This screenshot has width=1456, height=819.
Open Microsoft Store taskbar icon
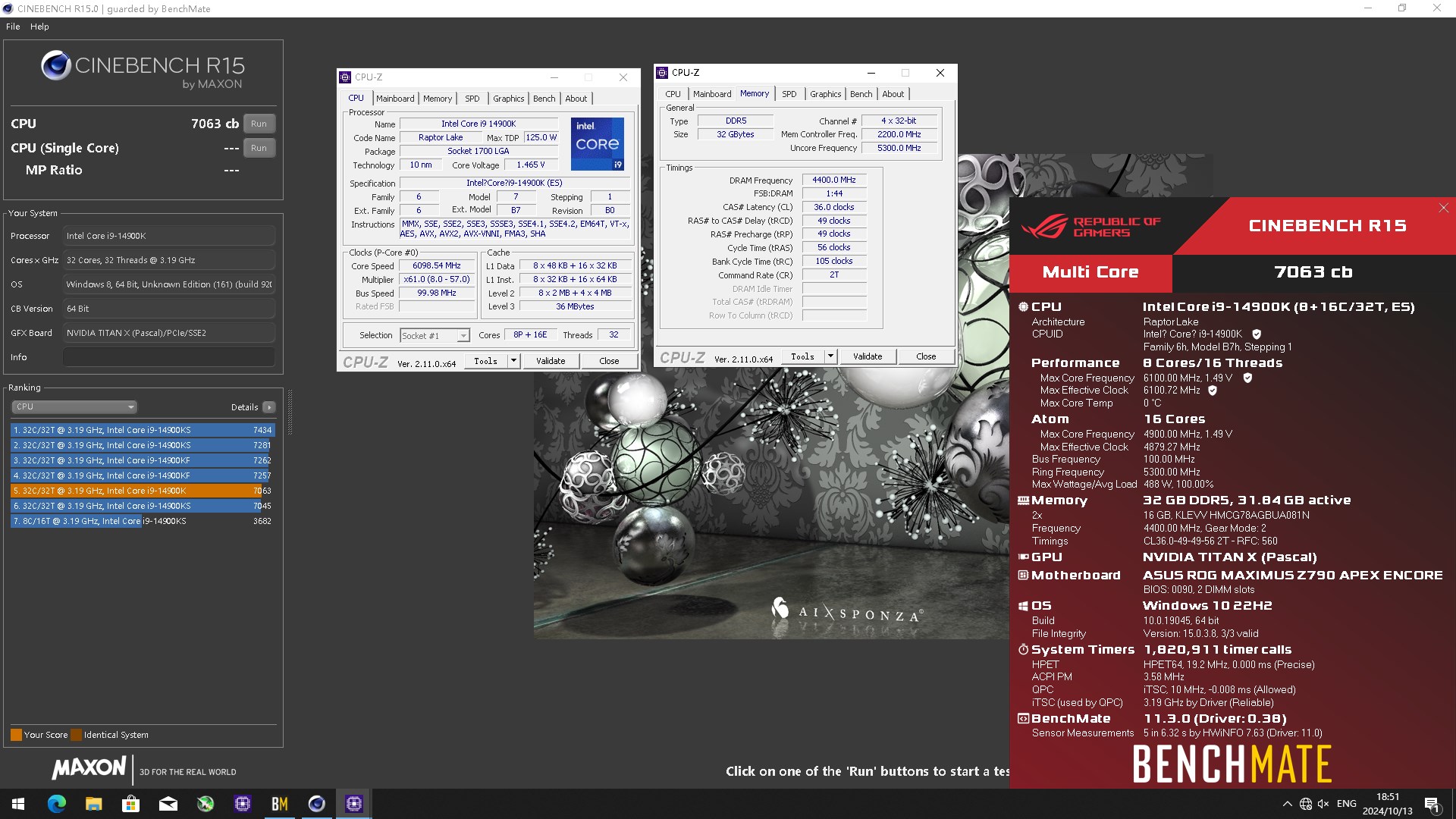click(x=130, y=804)
